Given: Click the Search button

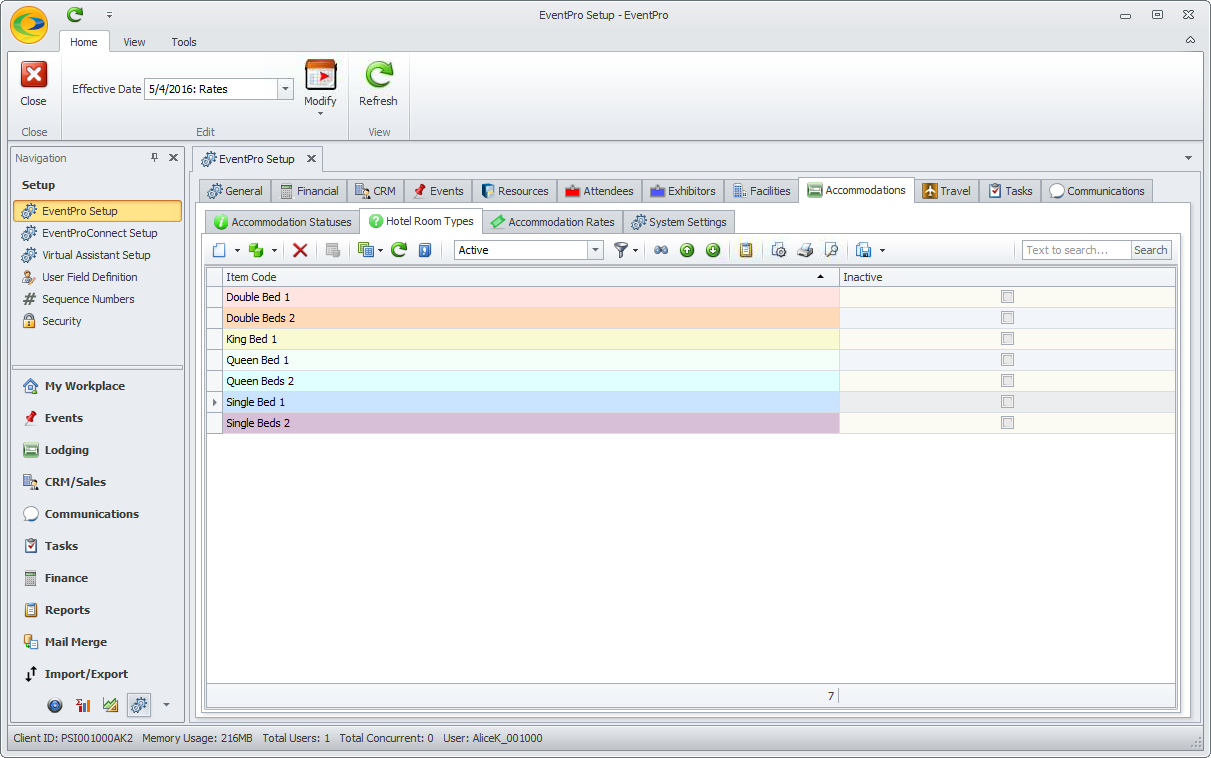Looking at the screenshot, I should [x=1150, y=250].
